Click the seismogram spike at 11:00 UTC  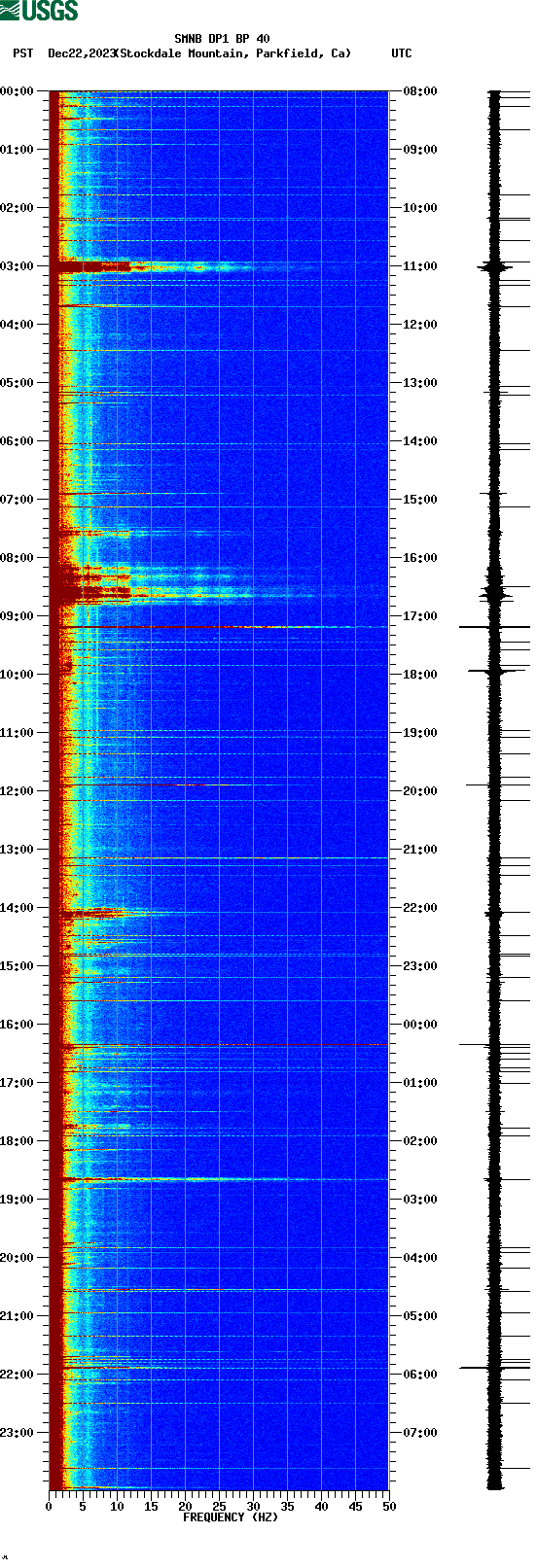point(495,266)
